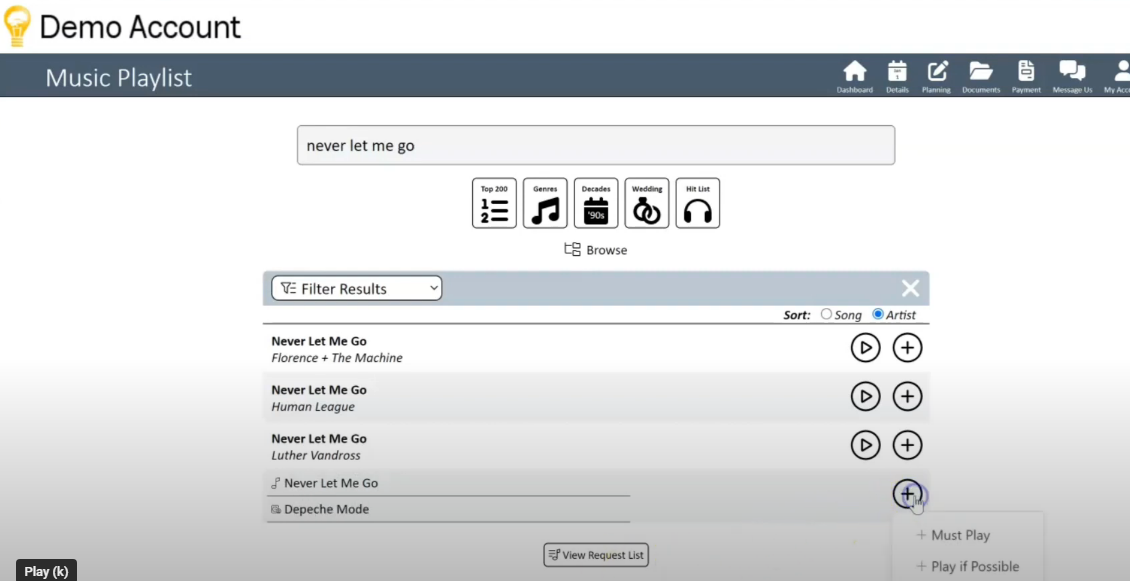Screen dimensions: 1130x581
Task: Open the Payment invoice icon
Action: pos(1026,76)
